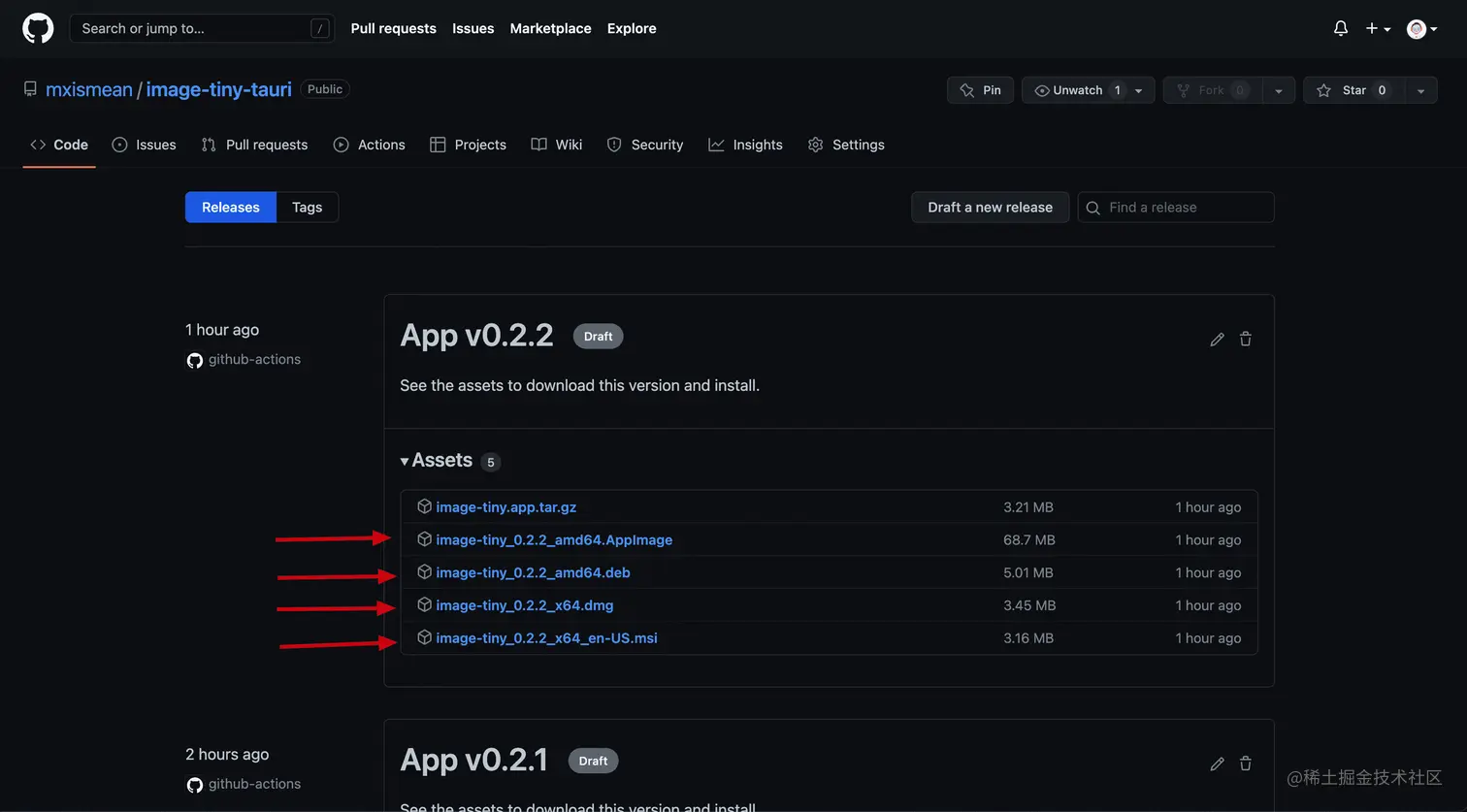Star the image-tiny-tauri repository

pos(1353,90)
